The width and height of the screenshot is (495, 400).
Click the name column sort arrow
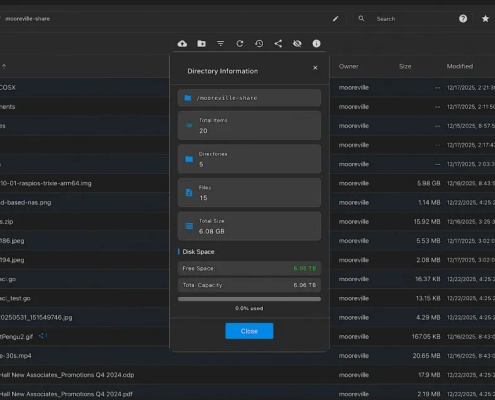click(x=4, y=66)
